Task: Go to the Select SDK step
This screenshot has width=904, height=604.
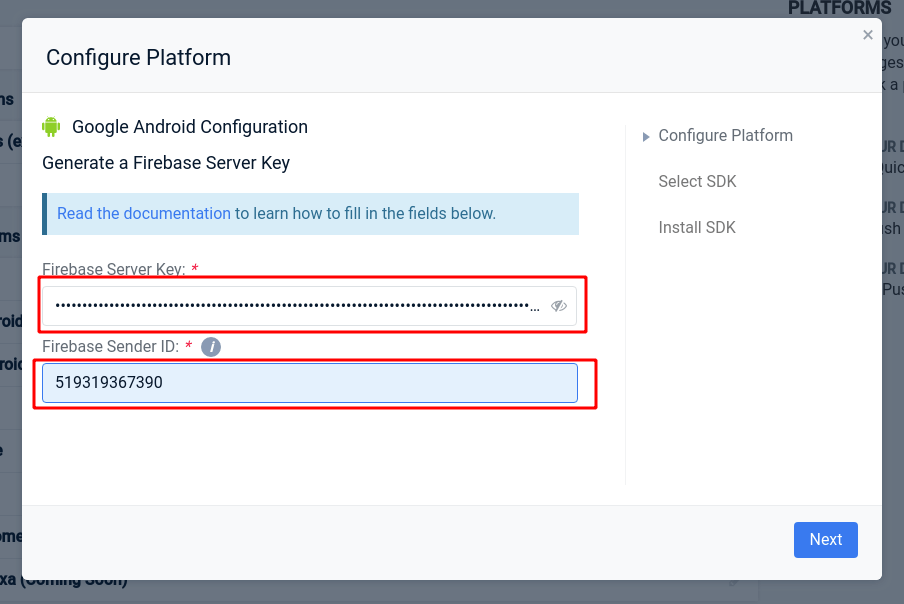Action: coord(697,182)
